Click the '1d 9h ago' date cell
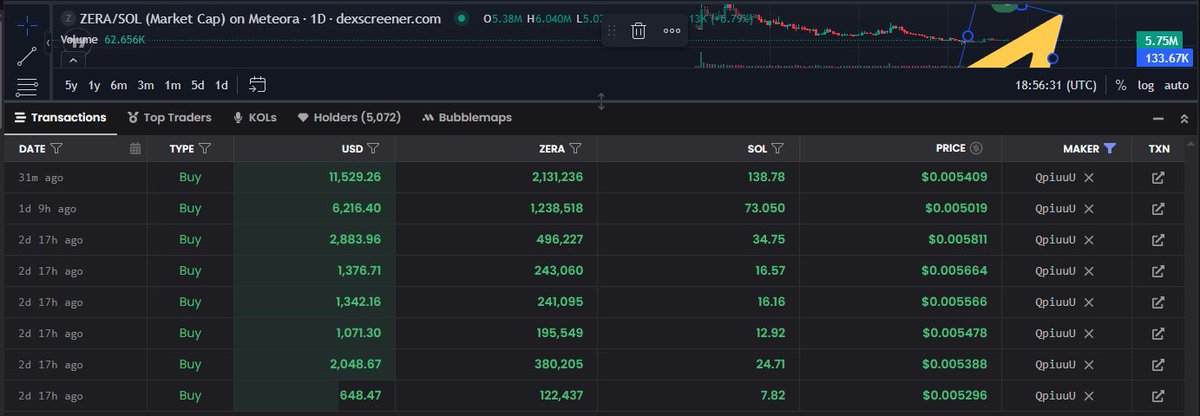1200x416 pixels. (x=46, y=209)
